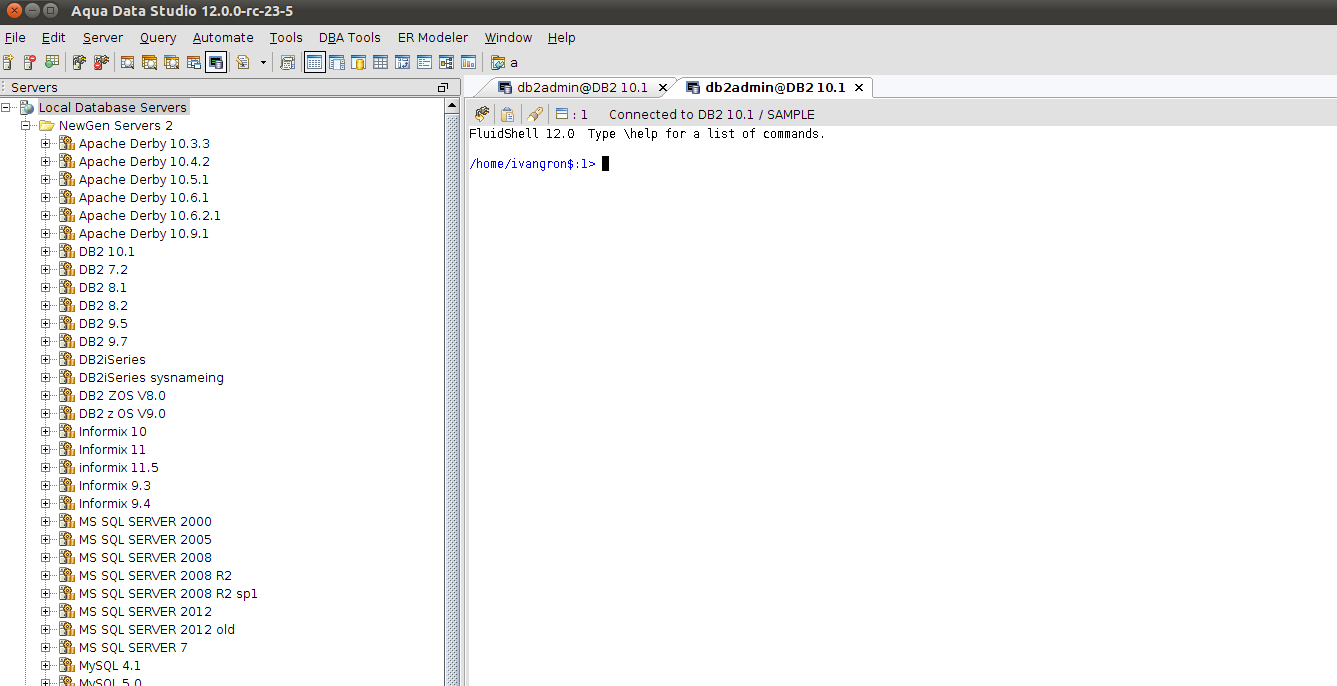Click the Register Server toolbar icon

point(8,62)
